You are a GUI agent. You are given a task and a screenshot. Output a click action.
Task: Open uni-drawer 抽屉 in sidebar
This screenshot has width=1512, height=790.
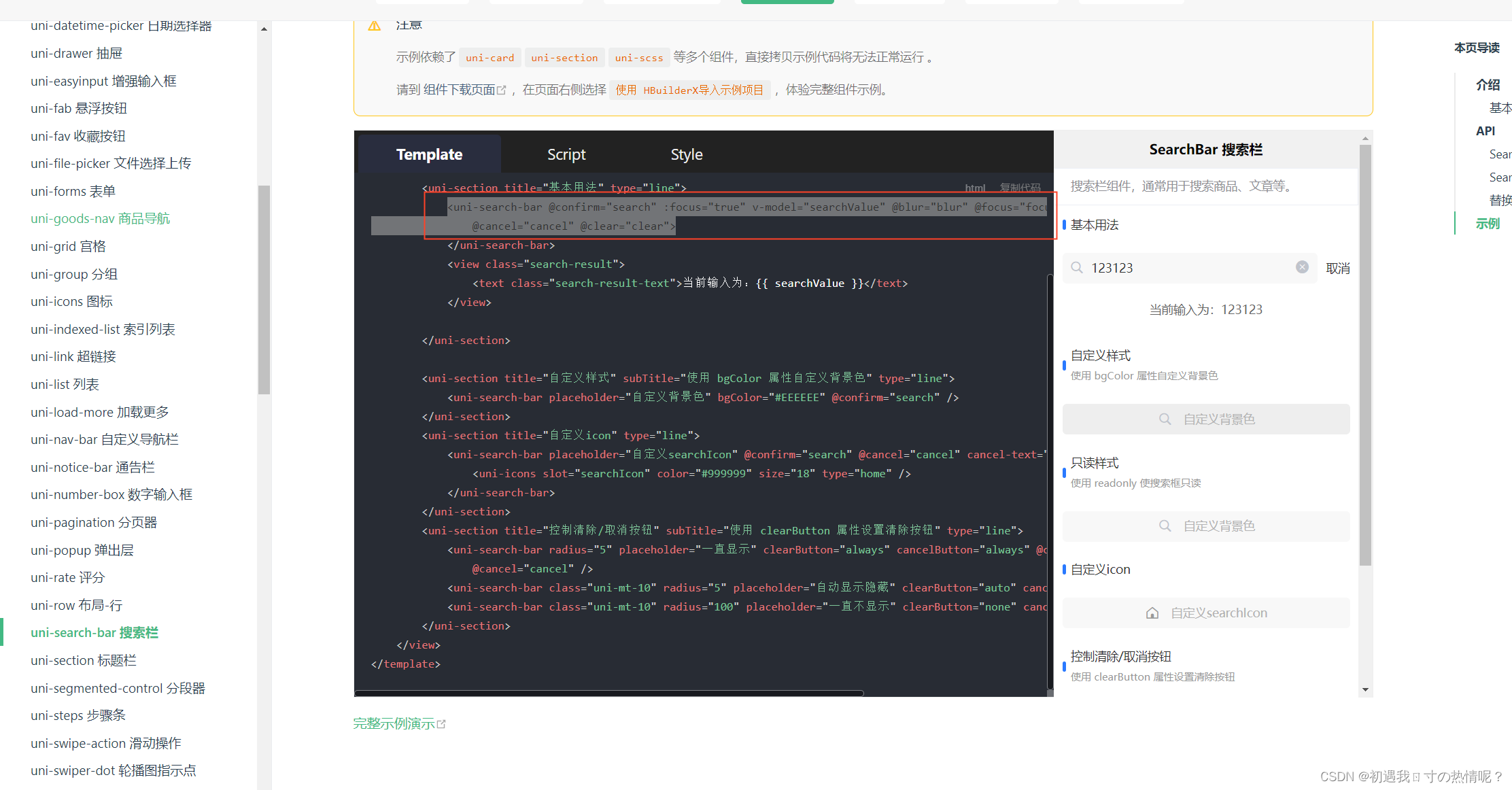[x=76, y=53]
